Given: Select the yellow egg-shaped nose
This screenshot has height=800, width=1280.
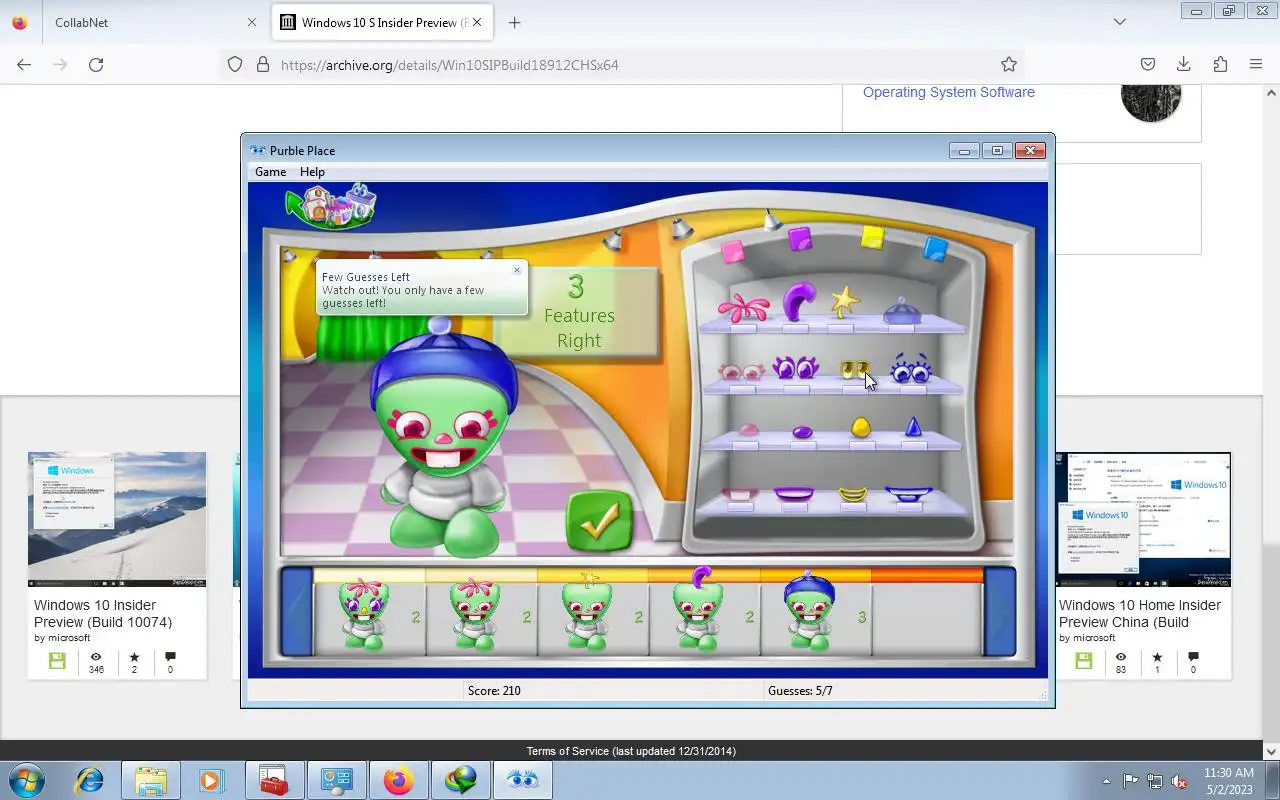Looking at the screenshot, I should coord(860,428).
